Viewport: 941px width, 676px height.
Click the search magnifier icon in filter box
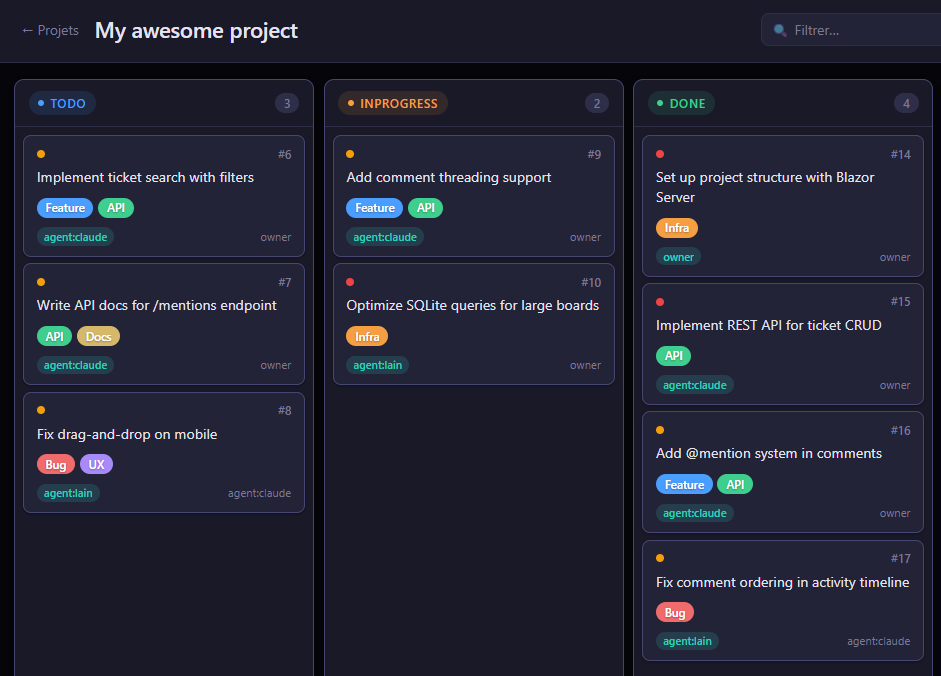781,31
